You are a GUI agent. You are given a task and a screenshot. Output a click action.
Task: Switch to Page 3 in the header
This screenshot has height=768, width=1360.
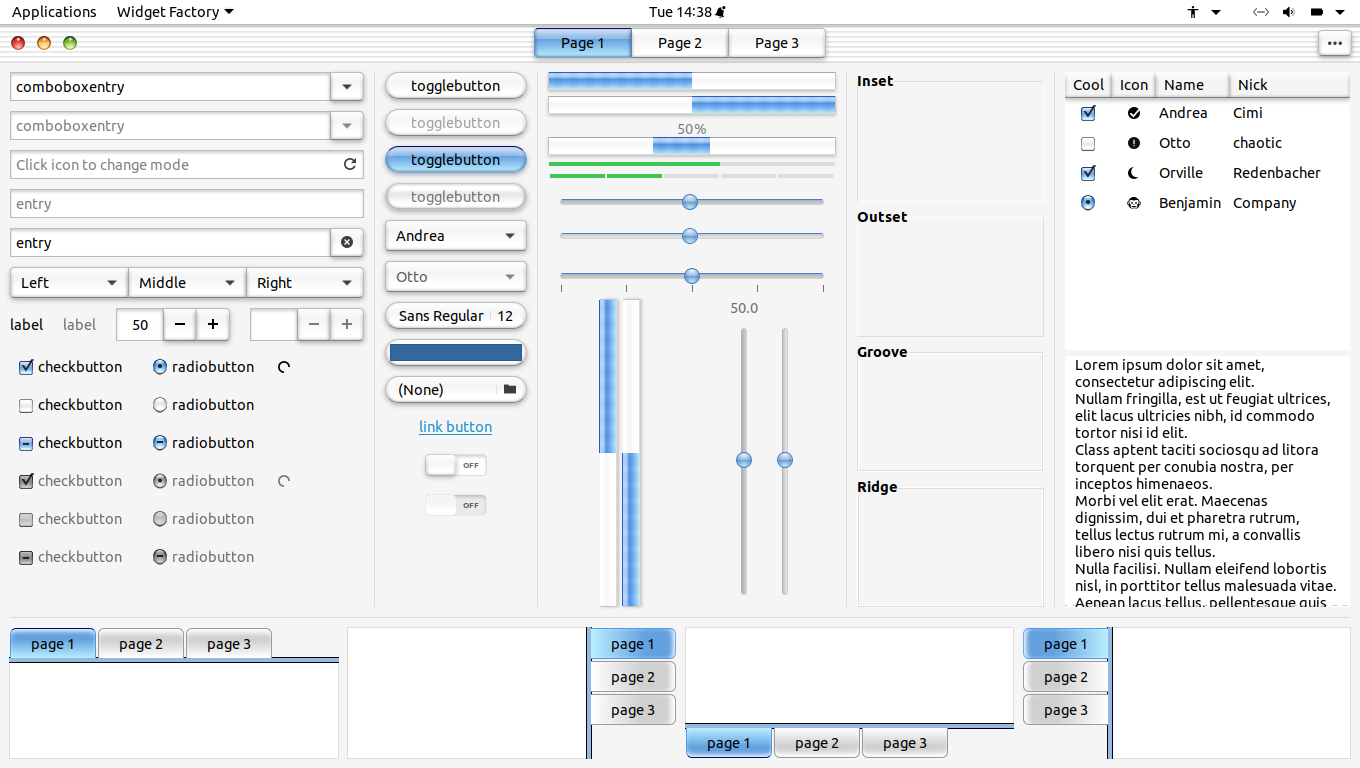click(x=777, y=43)
